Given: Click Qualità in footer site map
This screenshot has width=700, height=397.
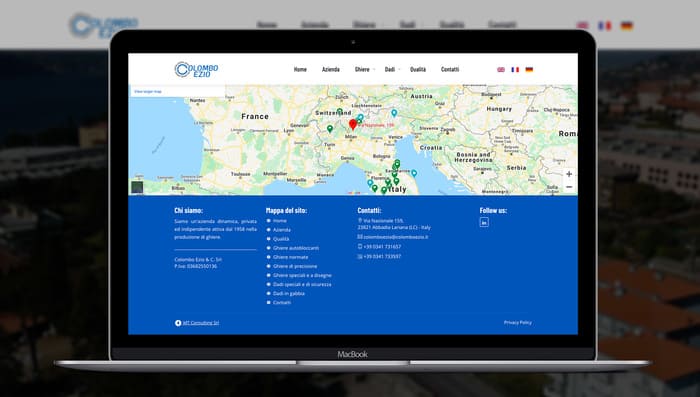Looking at the screenshot, I should pyautogui.click(x=281, y=239).
